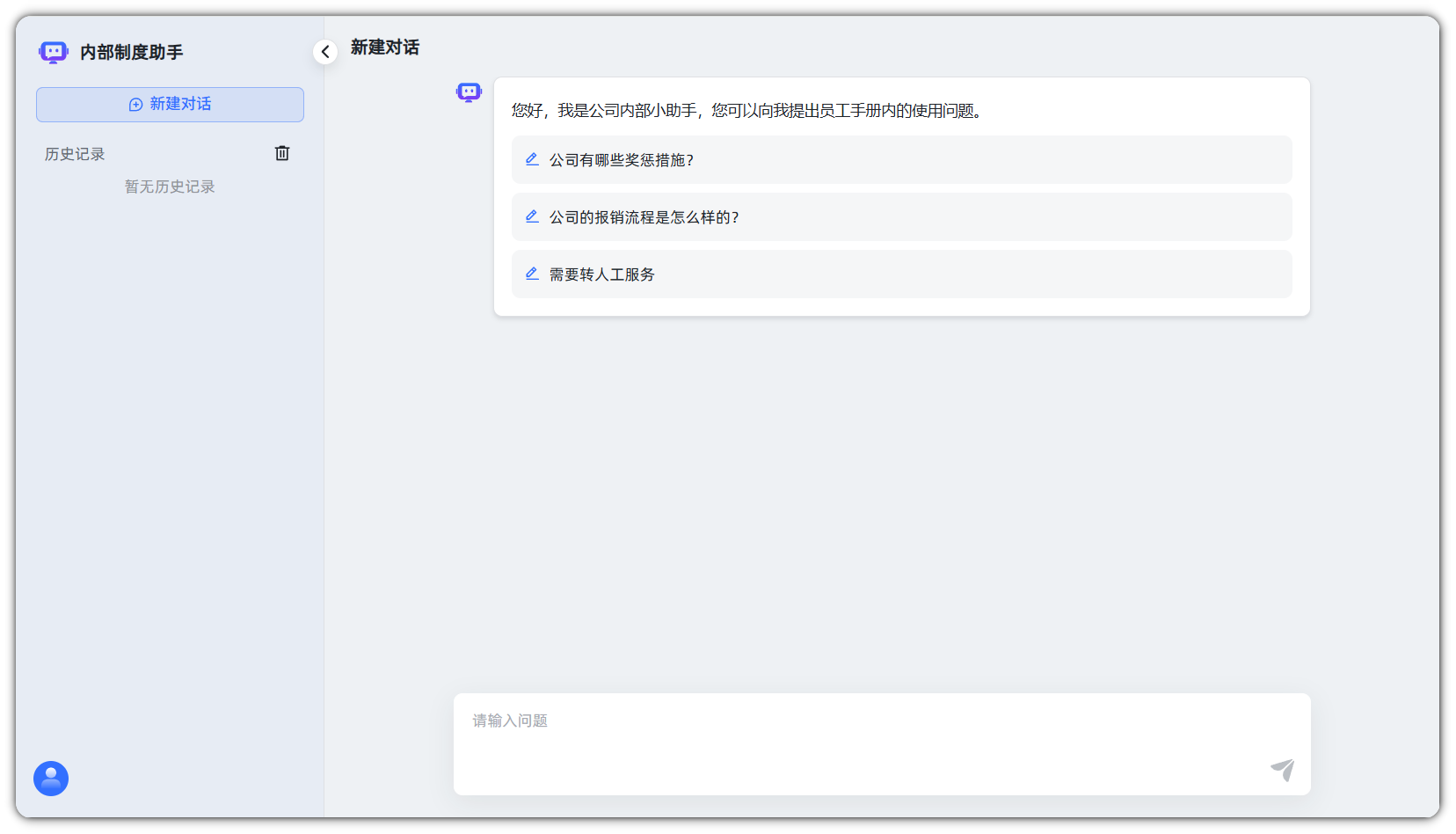Select suggestion 需要转人工服务

(902, 274)
